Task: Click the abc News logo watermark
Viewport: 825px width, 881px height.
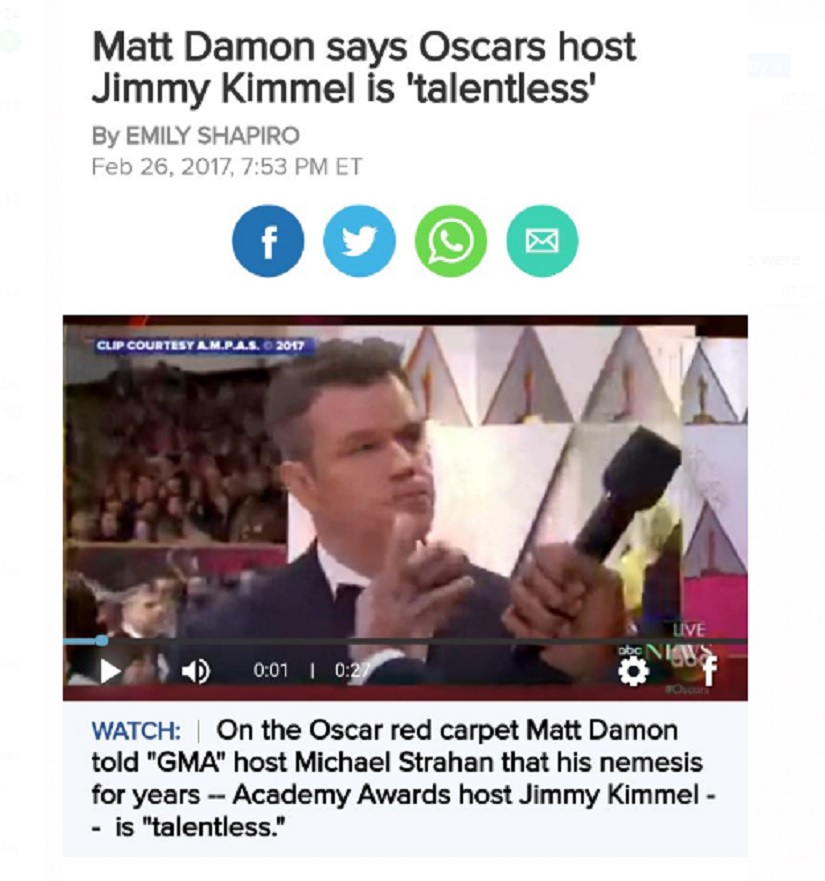Action: [665, 652]
